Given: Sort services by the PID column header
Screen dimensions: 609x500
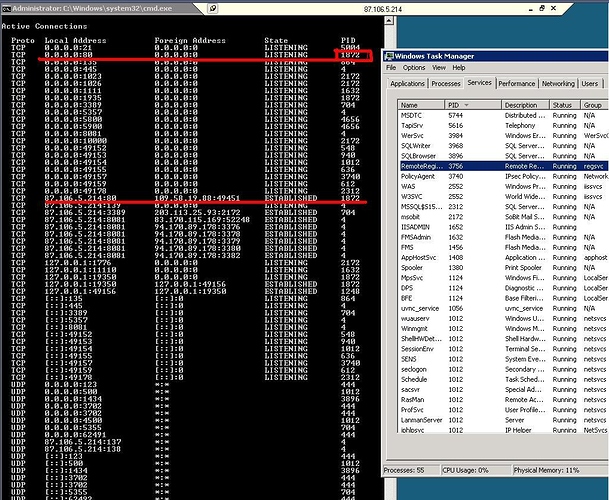Looking at the screenshot, I should pos(473,105).
